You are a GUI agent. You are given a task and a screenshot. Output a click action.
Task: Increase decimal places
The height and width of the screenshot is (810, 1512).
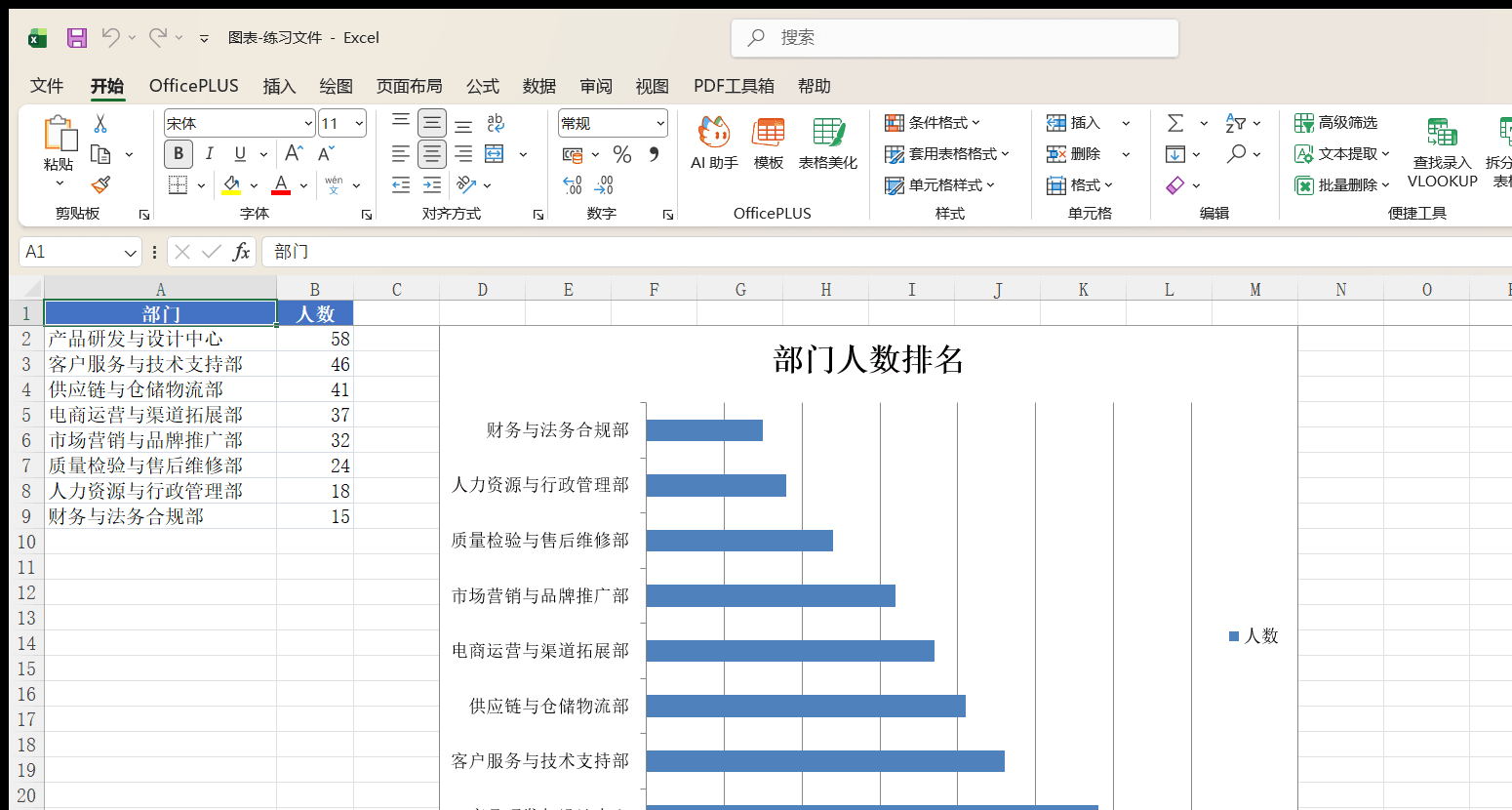(x=573, y=184)
